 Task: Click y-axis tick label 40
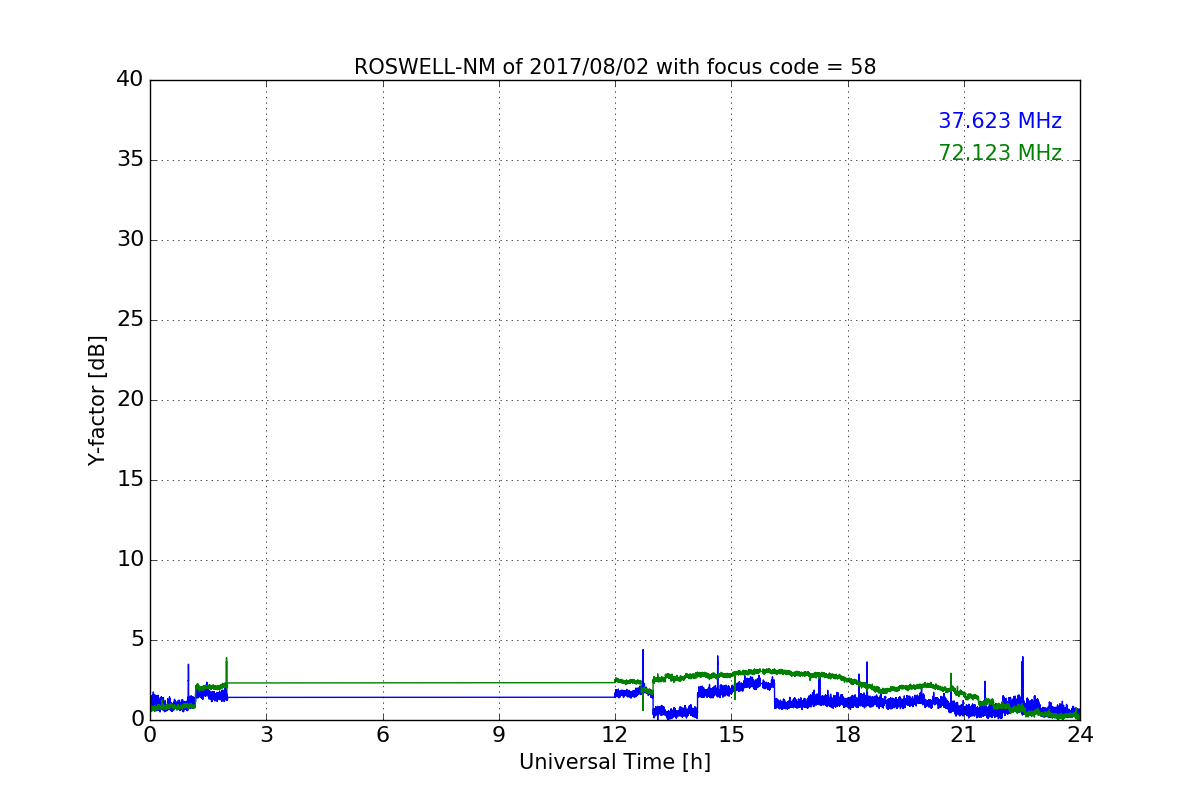click(130, 80)
